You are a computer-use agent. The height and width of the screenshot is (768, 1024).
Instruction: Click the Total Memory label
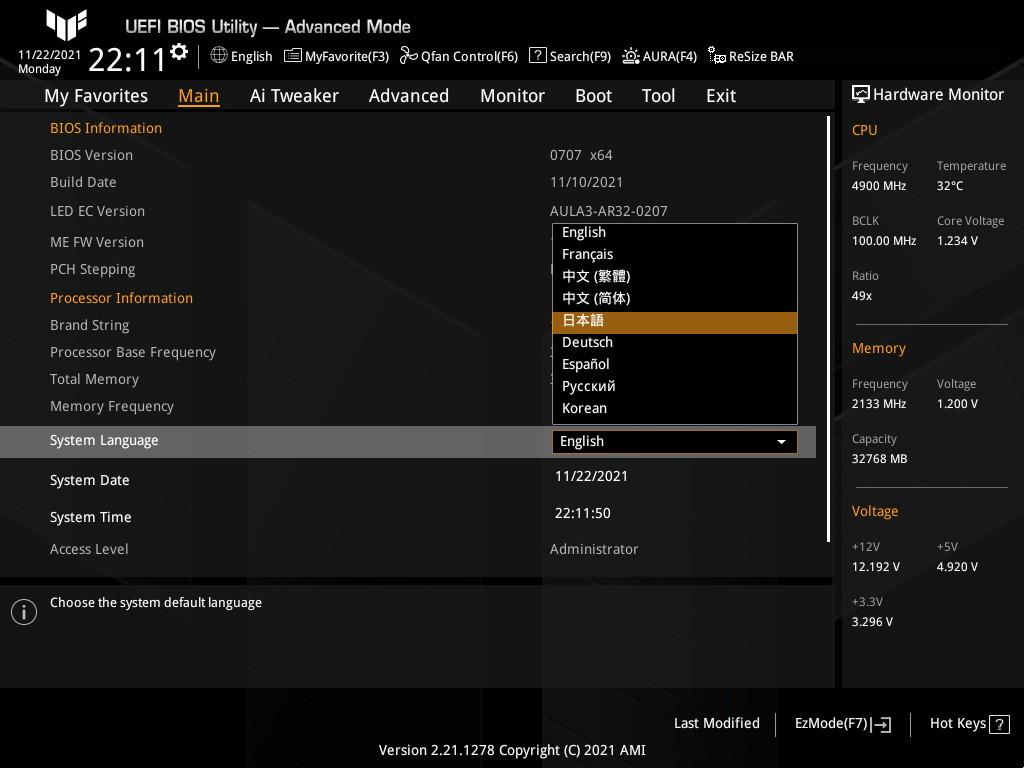(x=95, y=379)
